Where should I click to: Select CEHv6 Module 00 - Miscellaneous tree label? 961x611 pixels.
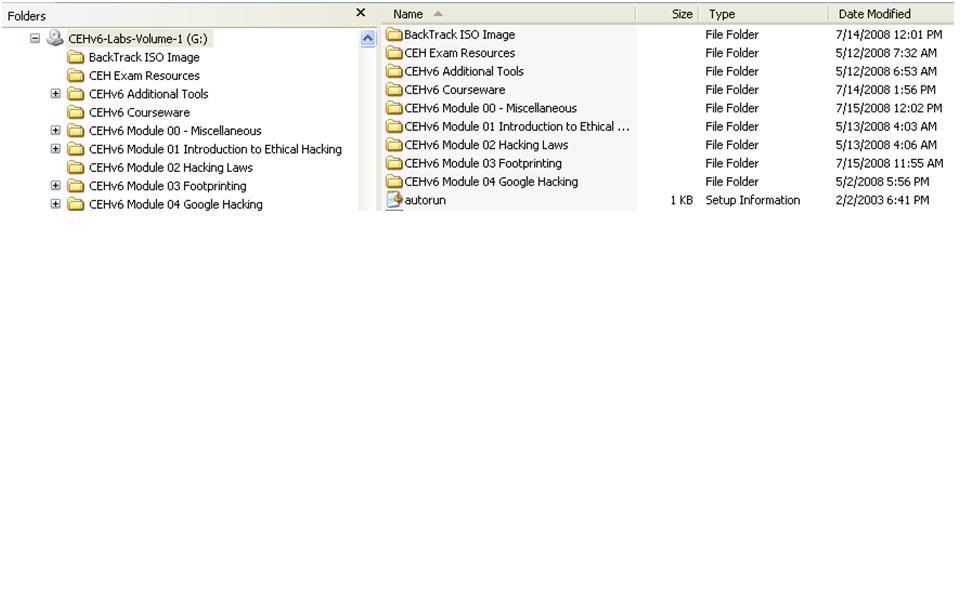(x=175, y=131)
